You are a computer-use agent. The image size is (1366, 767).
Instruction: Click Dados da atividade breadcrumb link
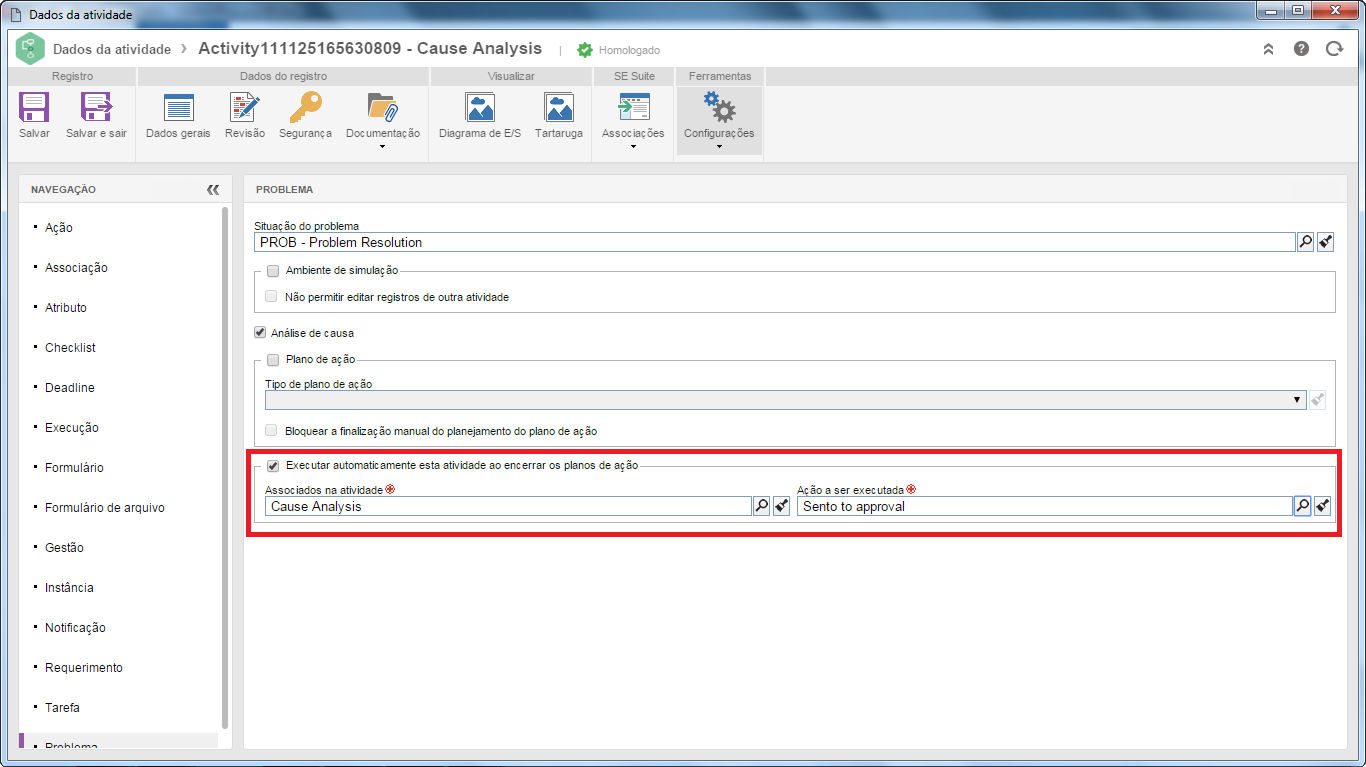tap(112, 49)
